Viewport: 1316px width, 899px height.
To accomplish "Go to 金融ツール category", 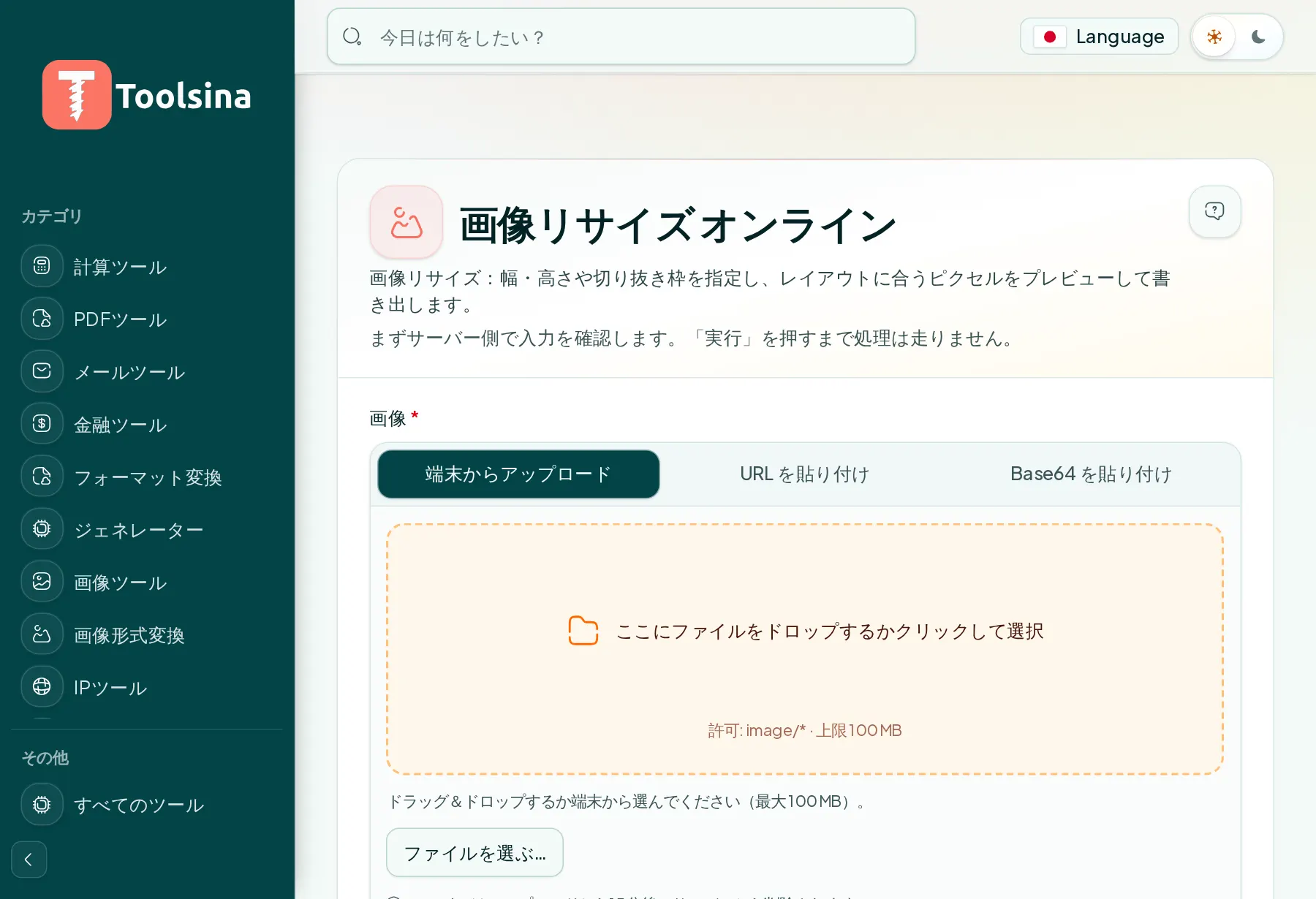I will [121, 425].
